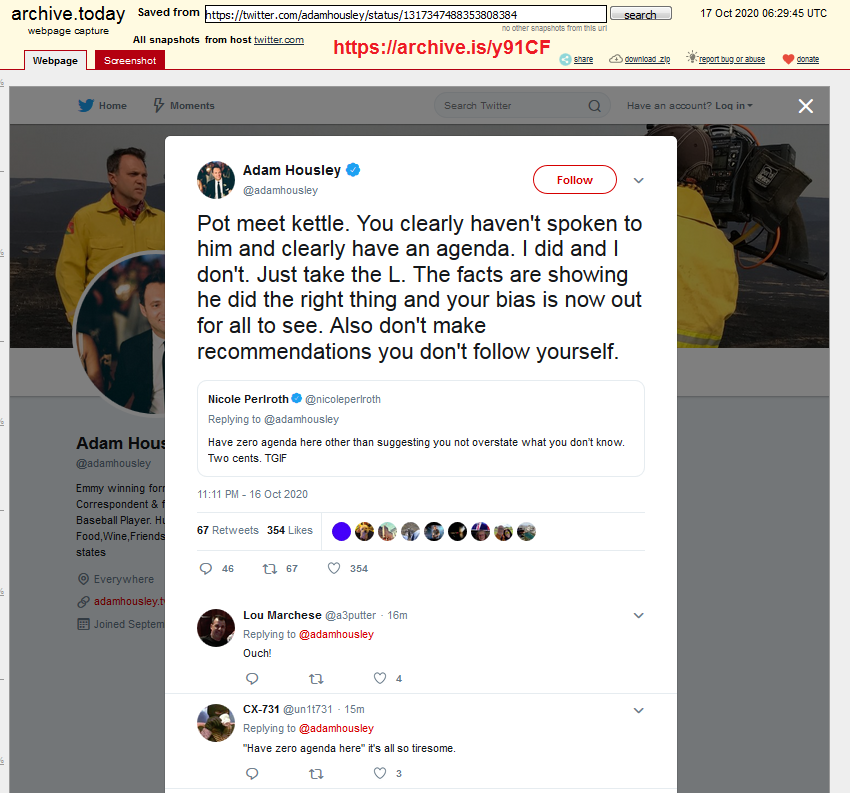Select the Webpage tab
The width and height of the screenshot is (850, 793).
55,60
